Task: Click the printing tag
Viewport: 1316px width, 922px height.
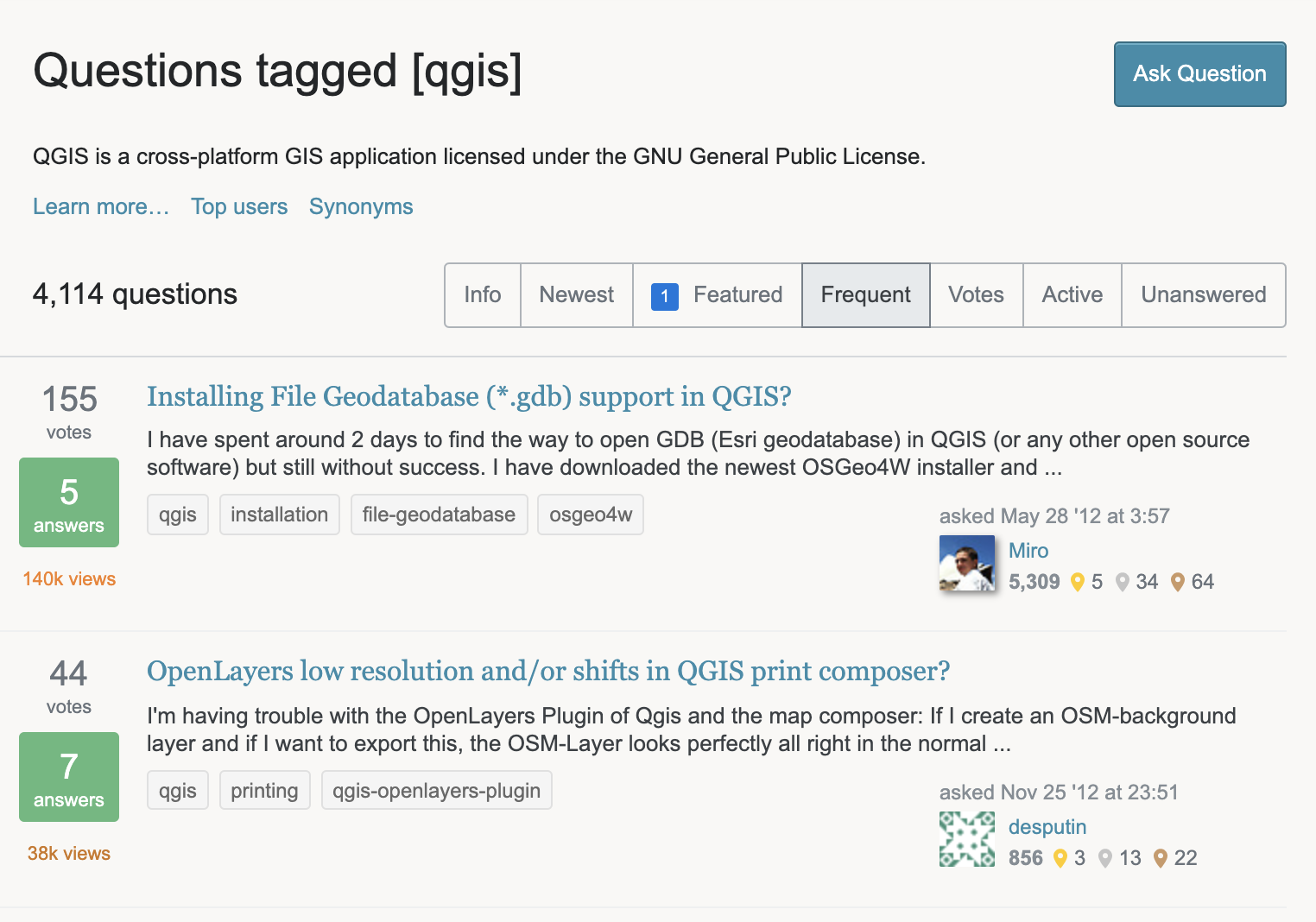Action: [x=264, y=791]
